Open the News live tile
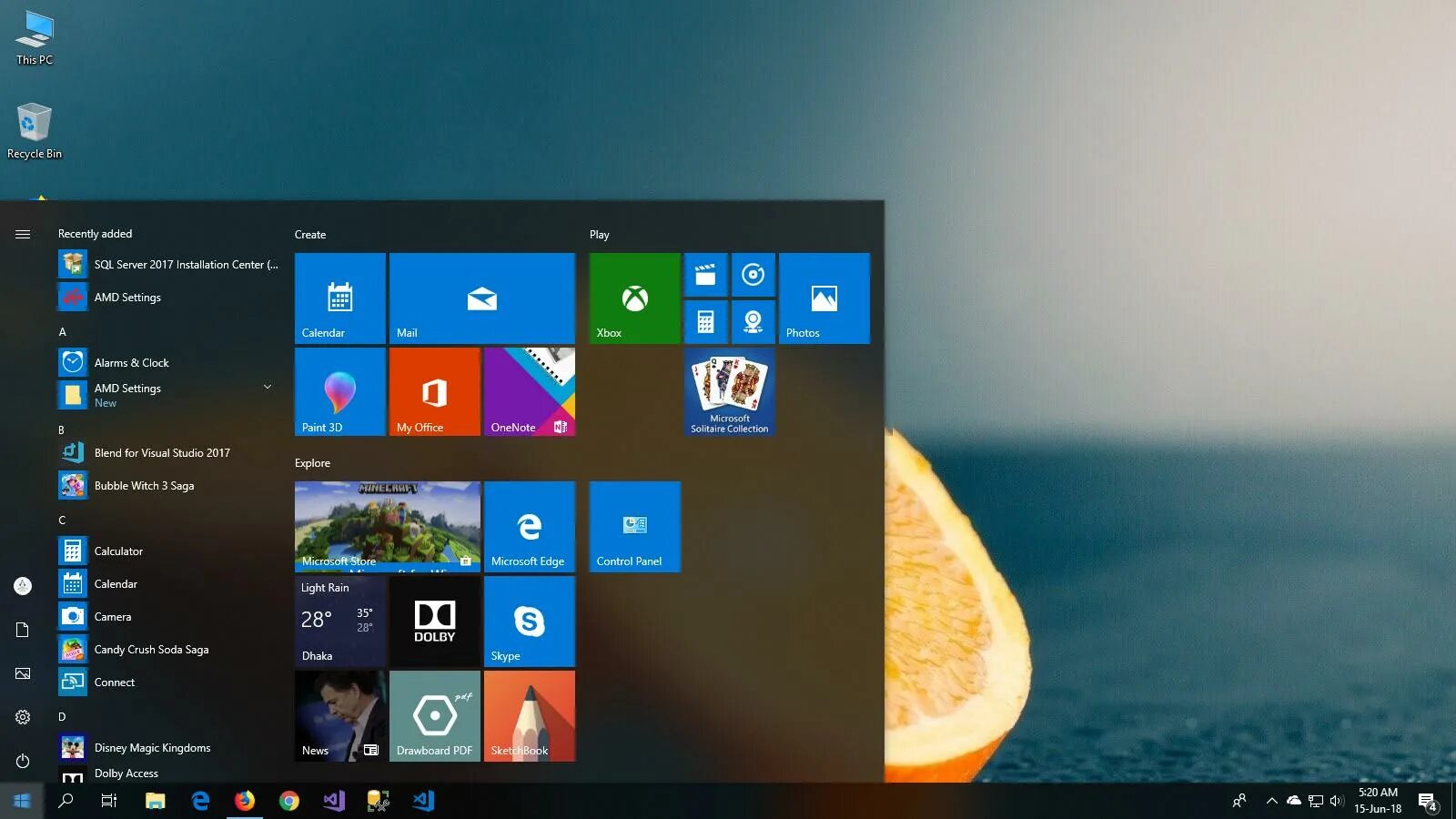Screen dimensions: 1456x819 [340, 716]
